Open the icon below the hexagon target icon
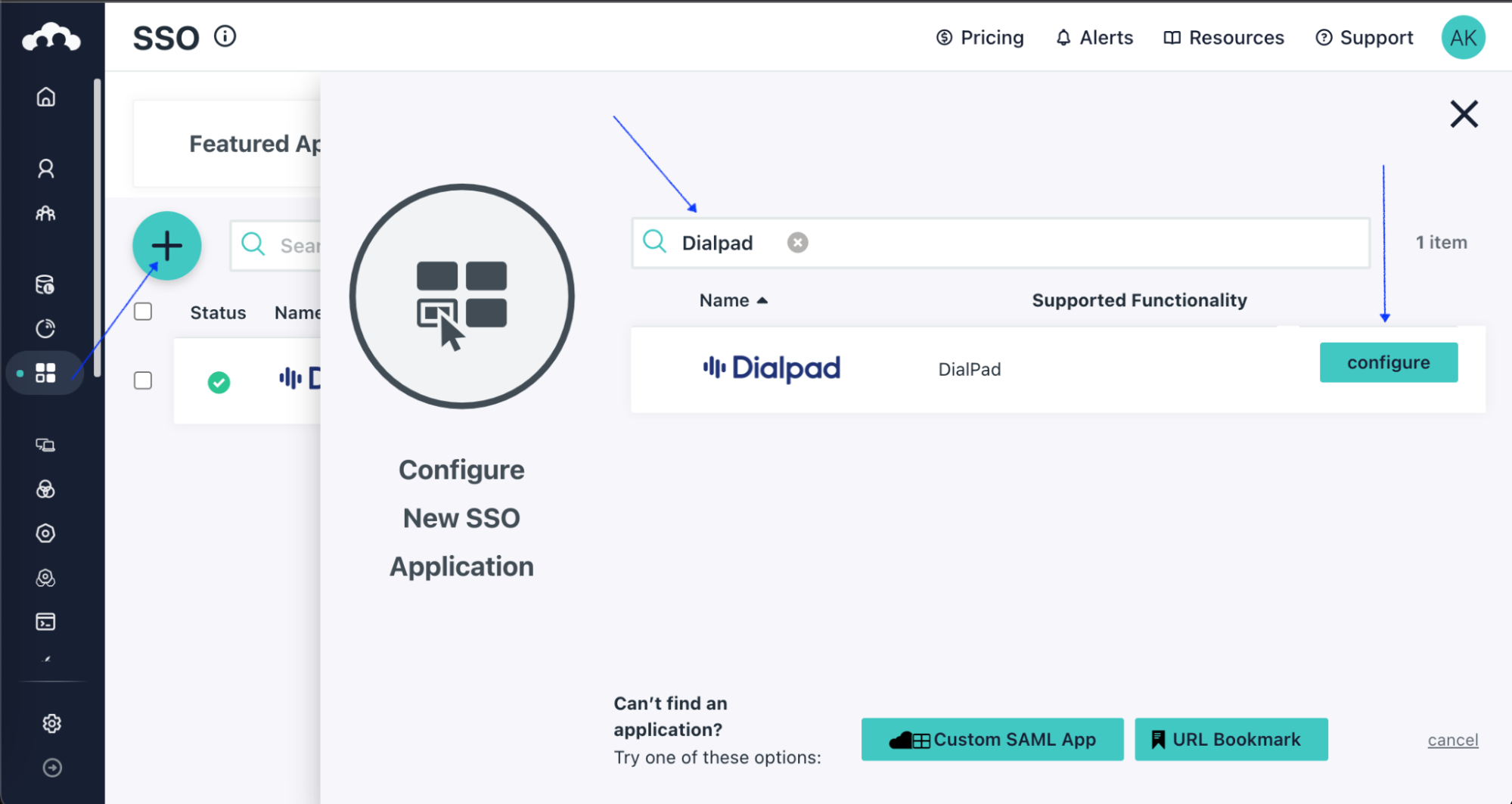Screen dimensions: 1512x804 [45, 578]
